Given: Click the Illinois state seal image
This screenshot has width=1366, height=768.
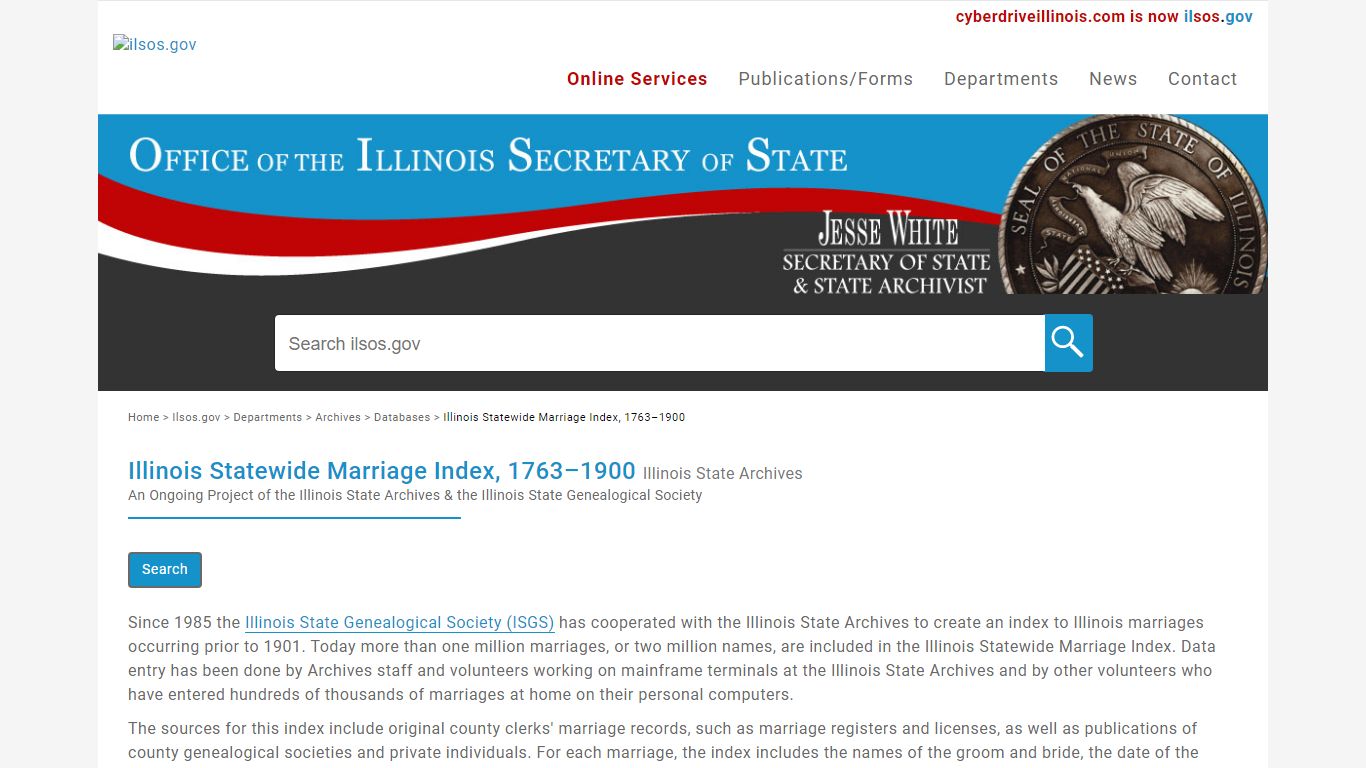Looking at the screenshot, I should tap(1133, 204).
